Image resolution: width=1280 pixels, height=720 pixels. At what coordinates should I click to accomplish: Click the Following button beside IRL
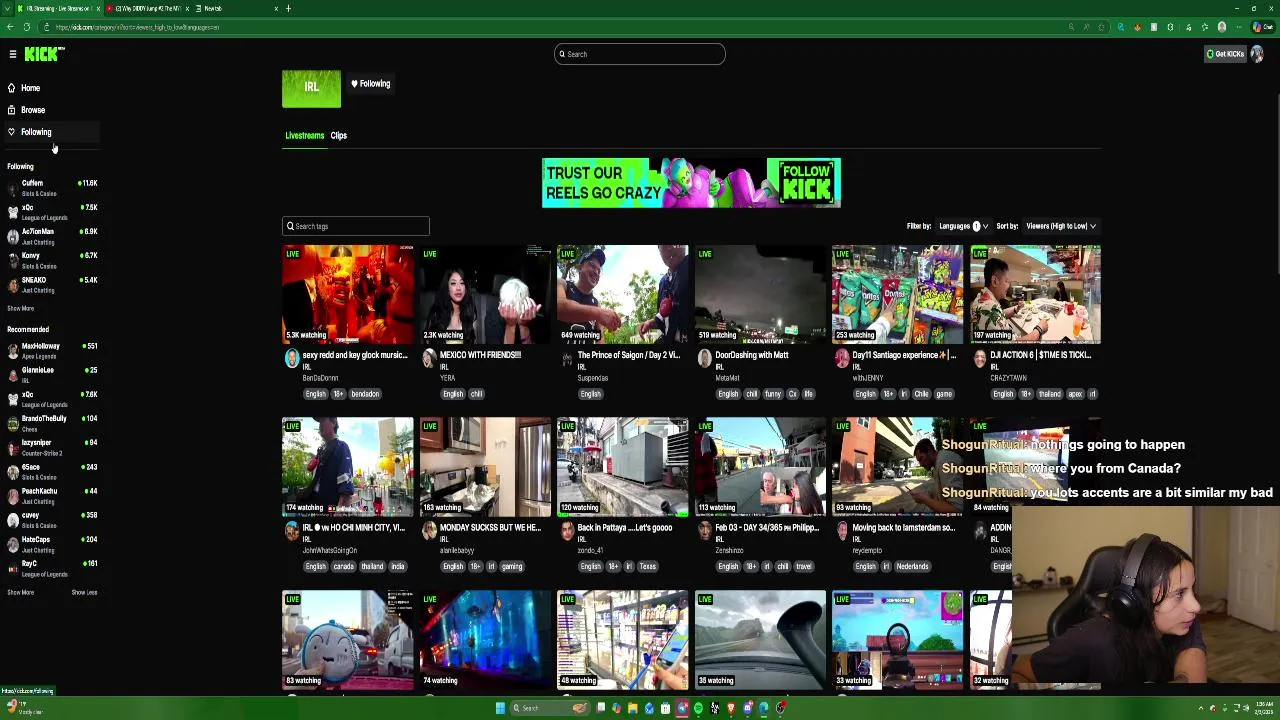371,84
